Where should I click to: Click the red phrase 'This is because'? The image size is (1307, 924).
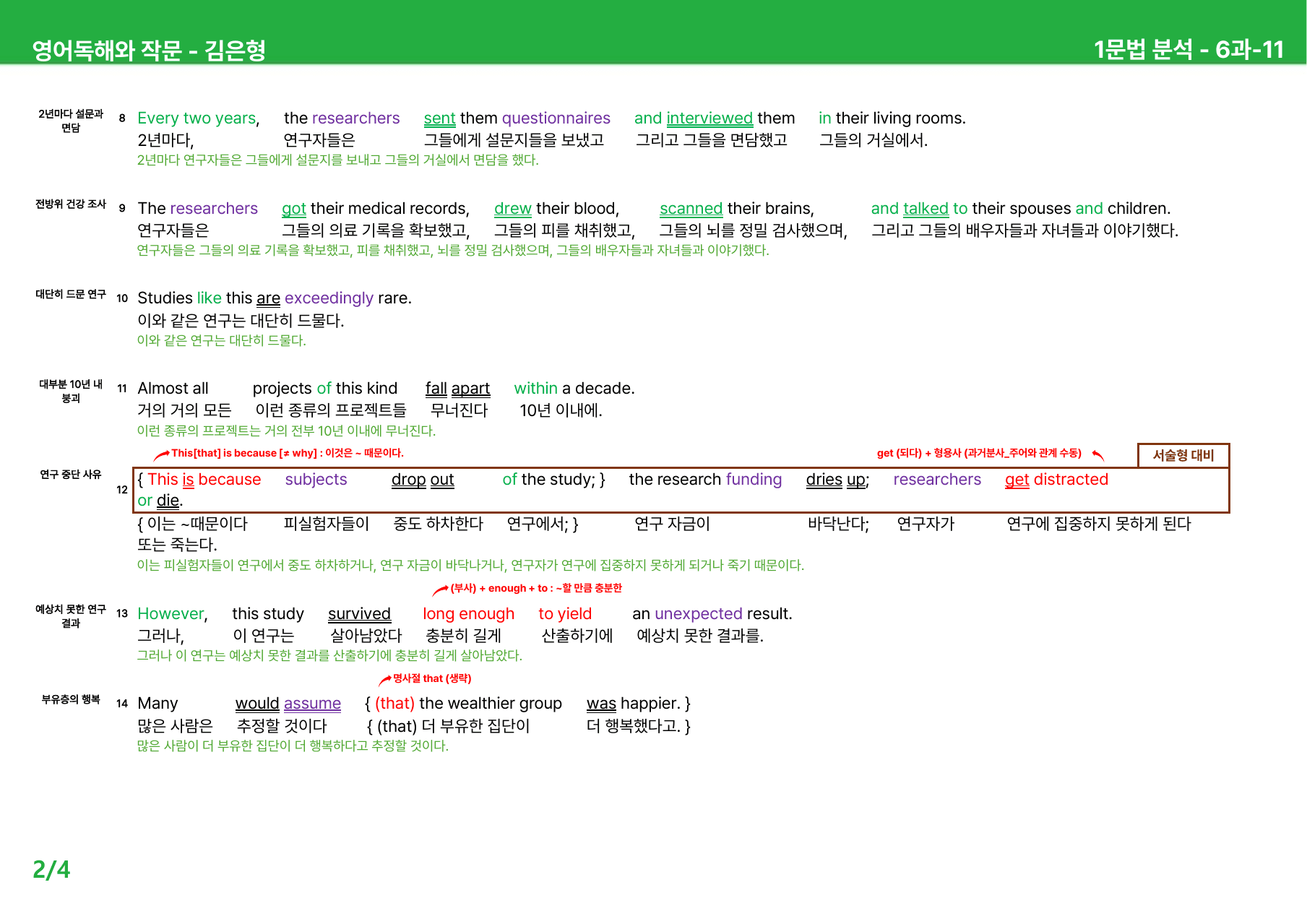[x=204, y=480]
